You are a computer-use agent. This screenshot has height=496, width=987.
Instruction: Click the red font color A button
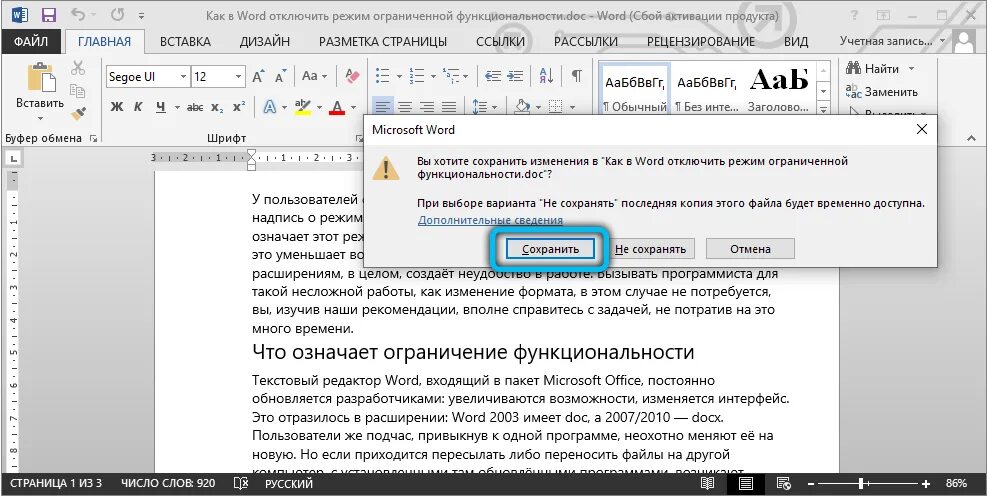click(x=338, y=108)
